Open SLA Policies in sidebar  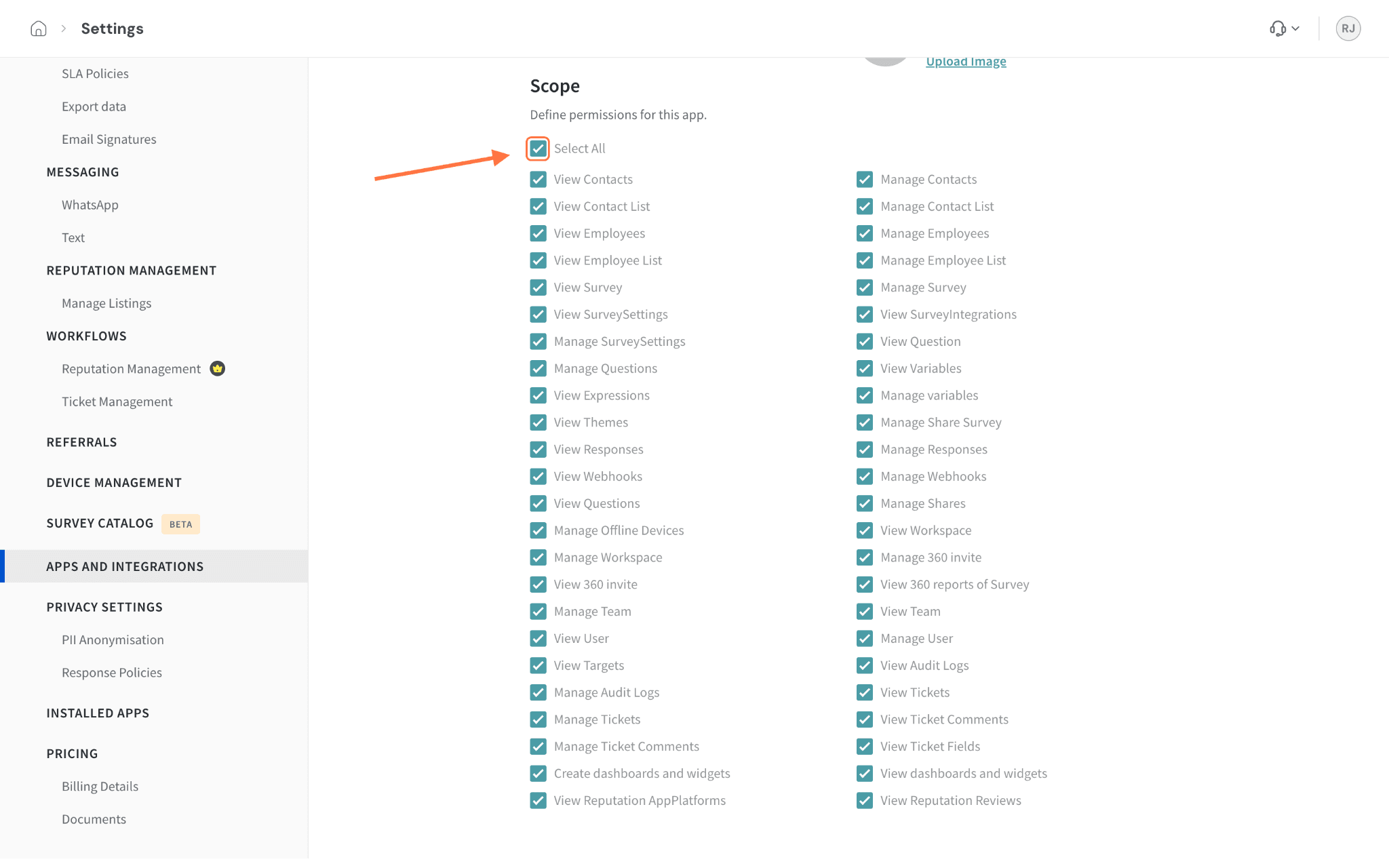coord(95,74)
